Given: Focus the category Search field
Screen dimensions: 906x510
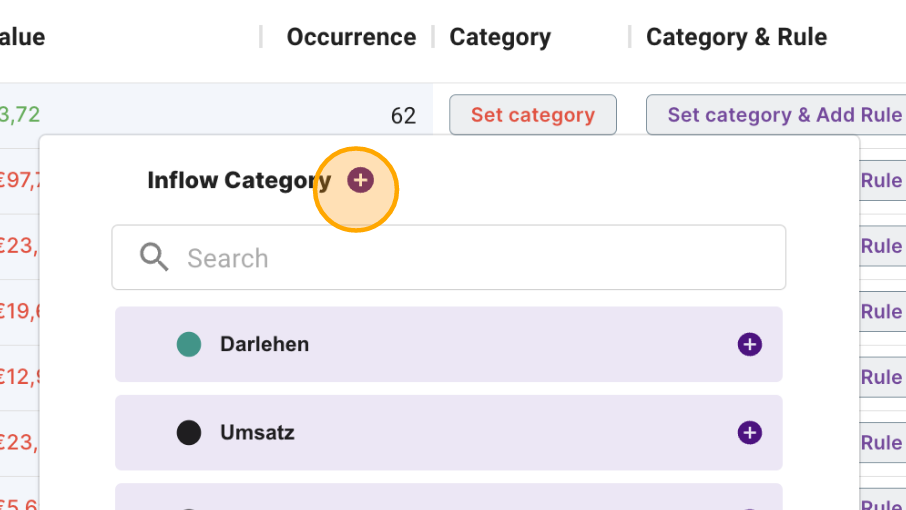Looking at the screenshot, I should [448, 258].
